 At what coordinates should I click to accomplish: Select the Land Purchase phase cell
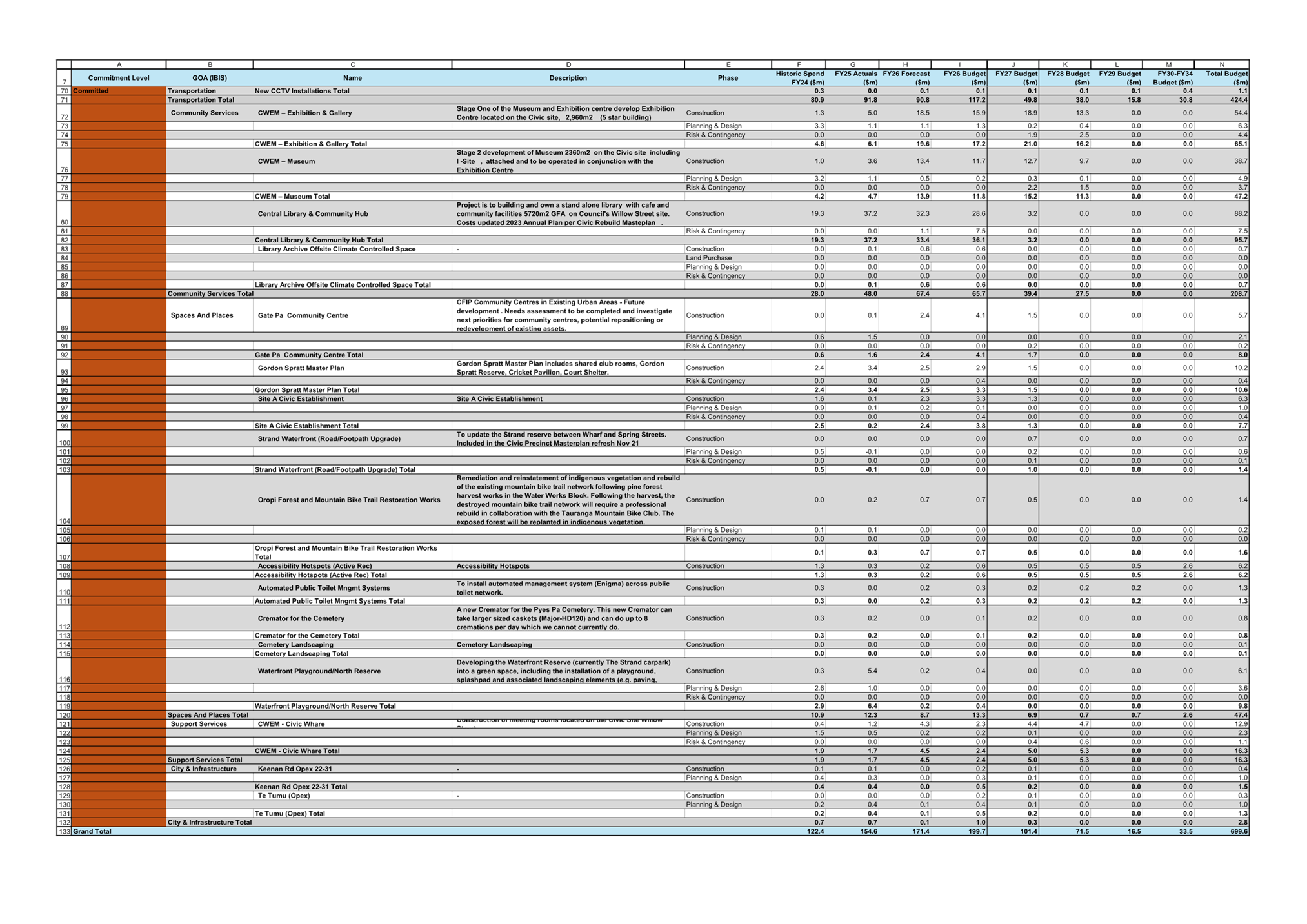pyautogui.click(x=708, y=258)
